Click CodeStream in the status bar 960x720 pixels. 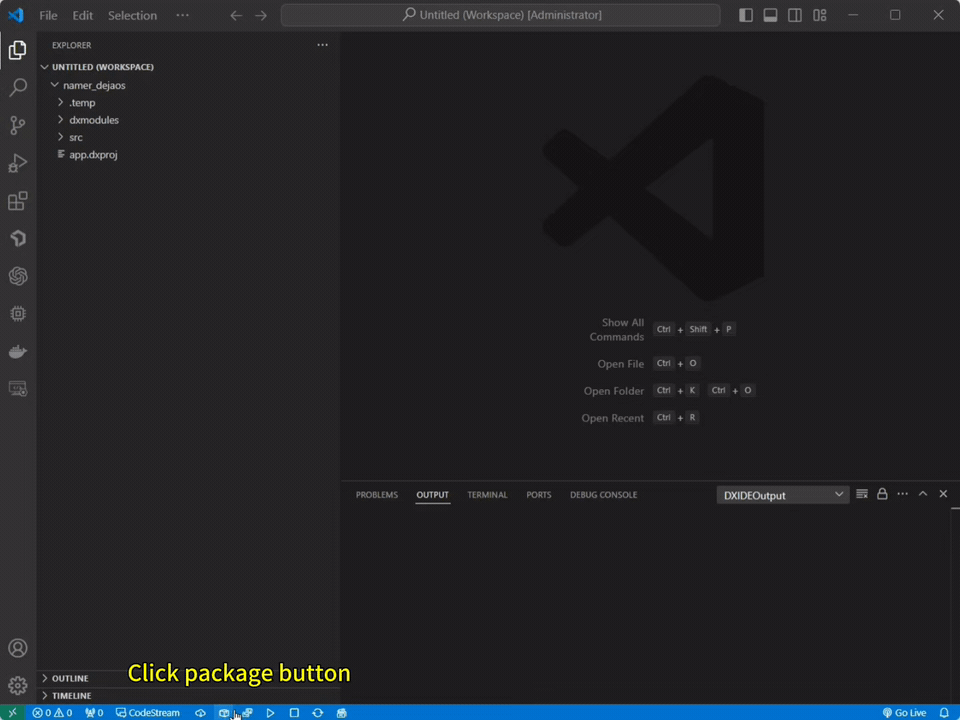[148, 713]
